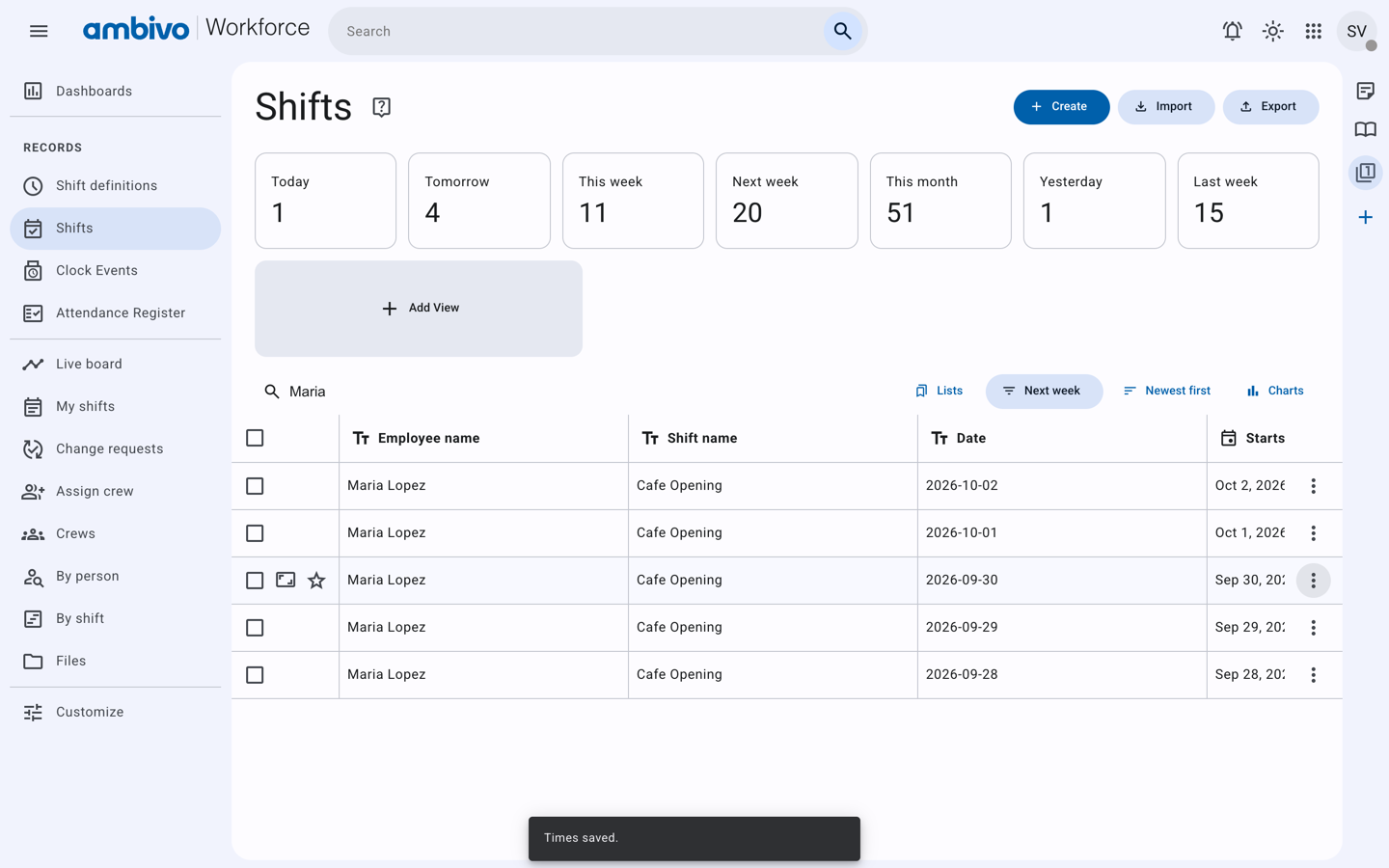This screenshot has height=868, width=1389.
Task: Select the This month summary card
Action: (x=940, y=201)
